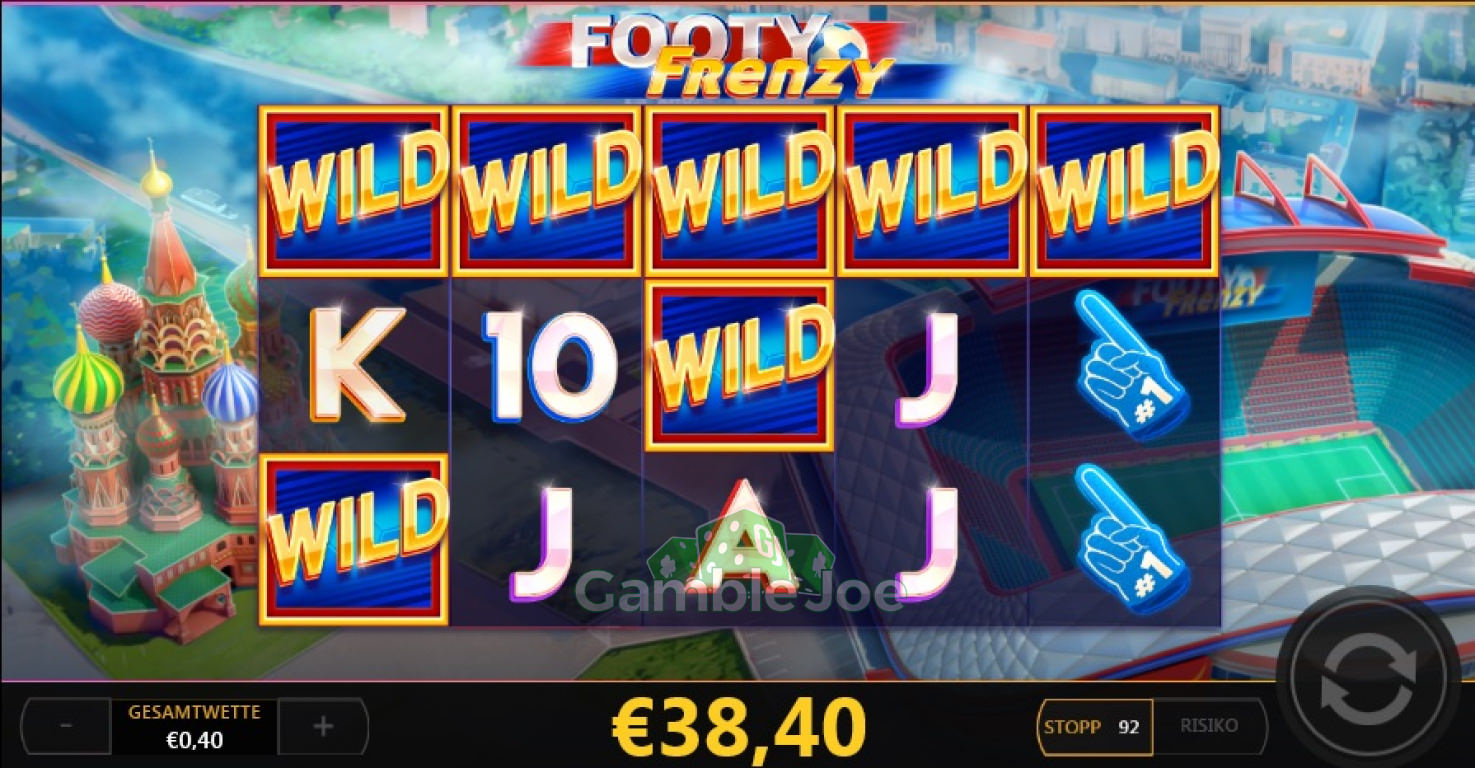Screen dimensions: 1475x768
Task: Click the lower foam finger #1 symbol
Action: [1129, 538]
